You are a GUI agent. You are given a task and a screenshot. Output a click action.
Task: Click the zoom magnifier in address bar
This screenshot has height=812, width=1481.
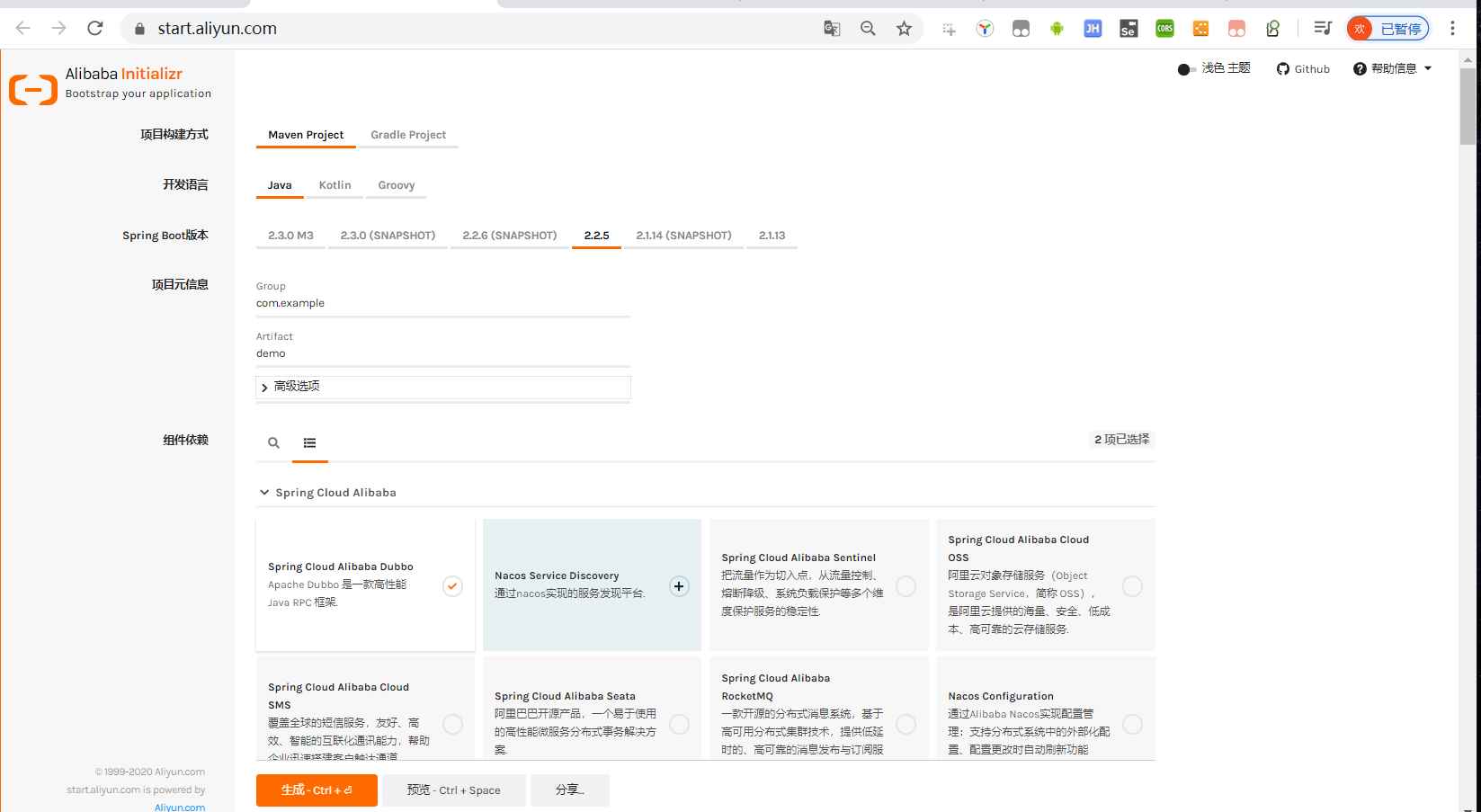(x=868, y=29)
